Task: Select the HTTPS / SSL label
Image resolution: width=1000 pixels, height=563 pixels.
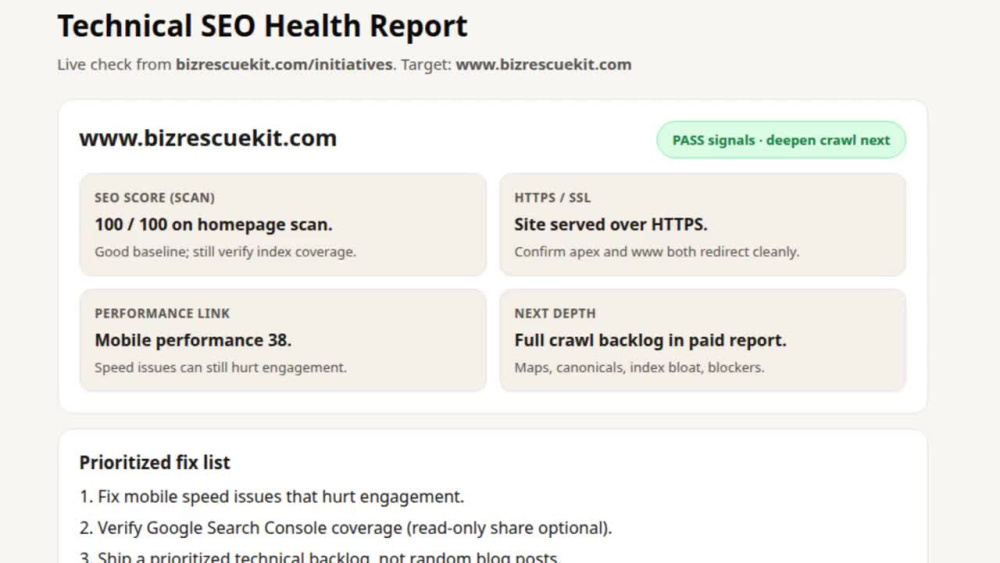Action: pos(552,198)
